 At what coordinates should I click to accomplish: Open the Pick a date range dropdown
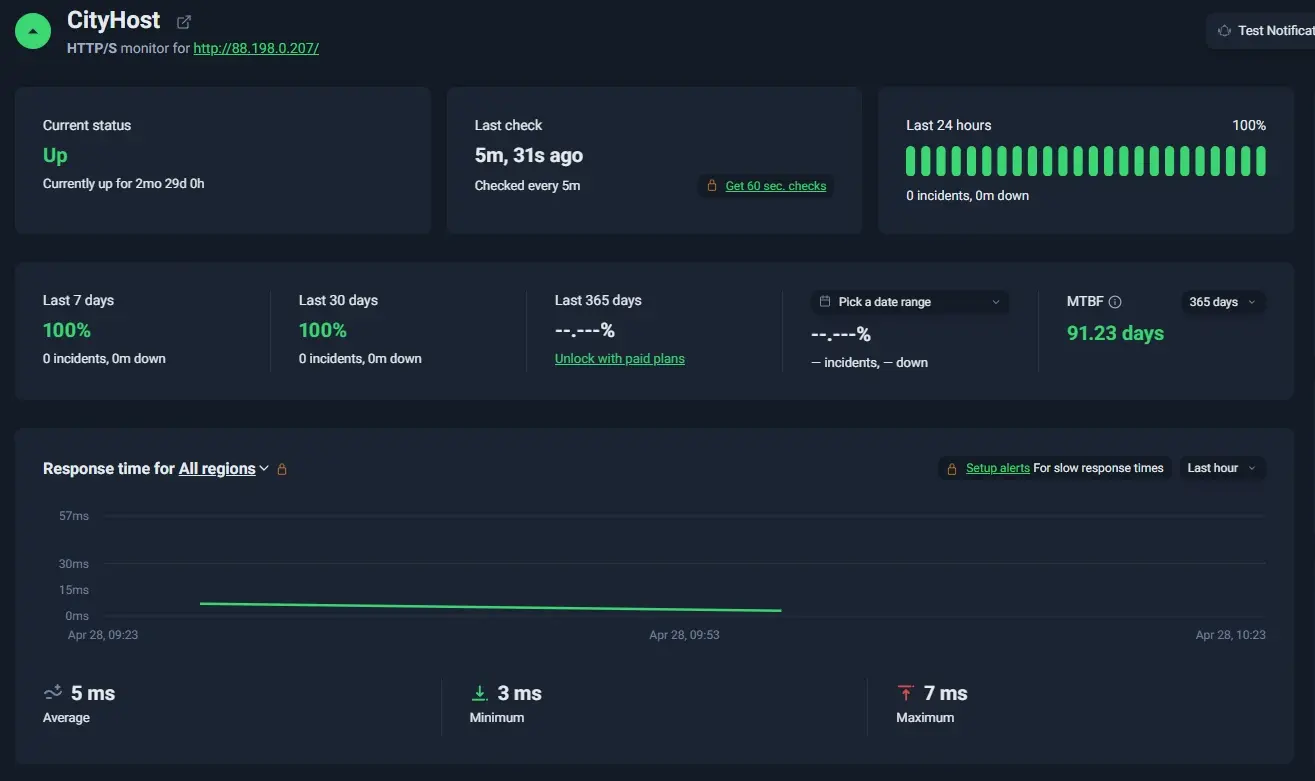909,302
